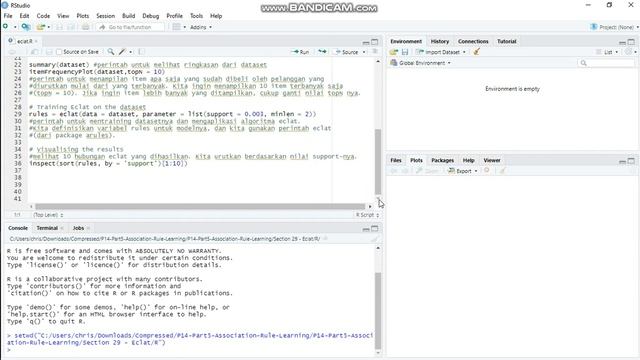Image resolution: width=640 pixels, height=360 pixels.
Task: Click the Run button in editor
Action: click(x=300, y=52)
